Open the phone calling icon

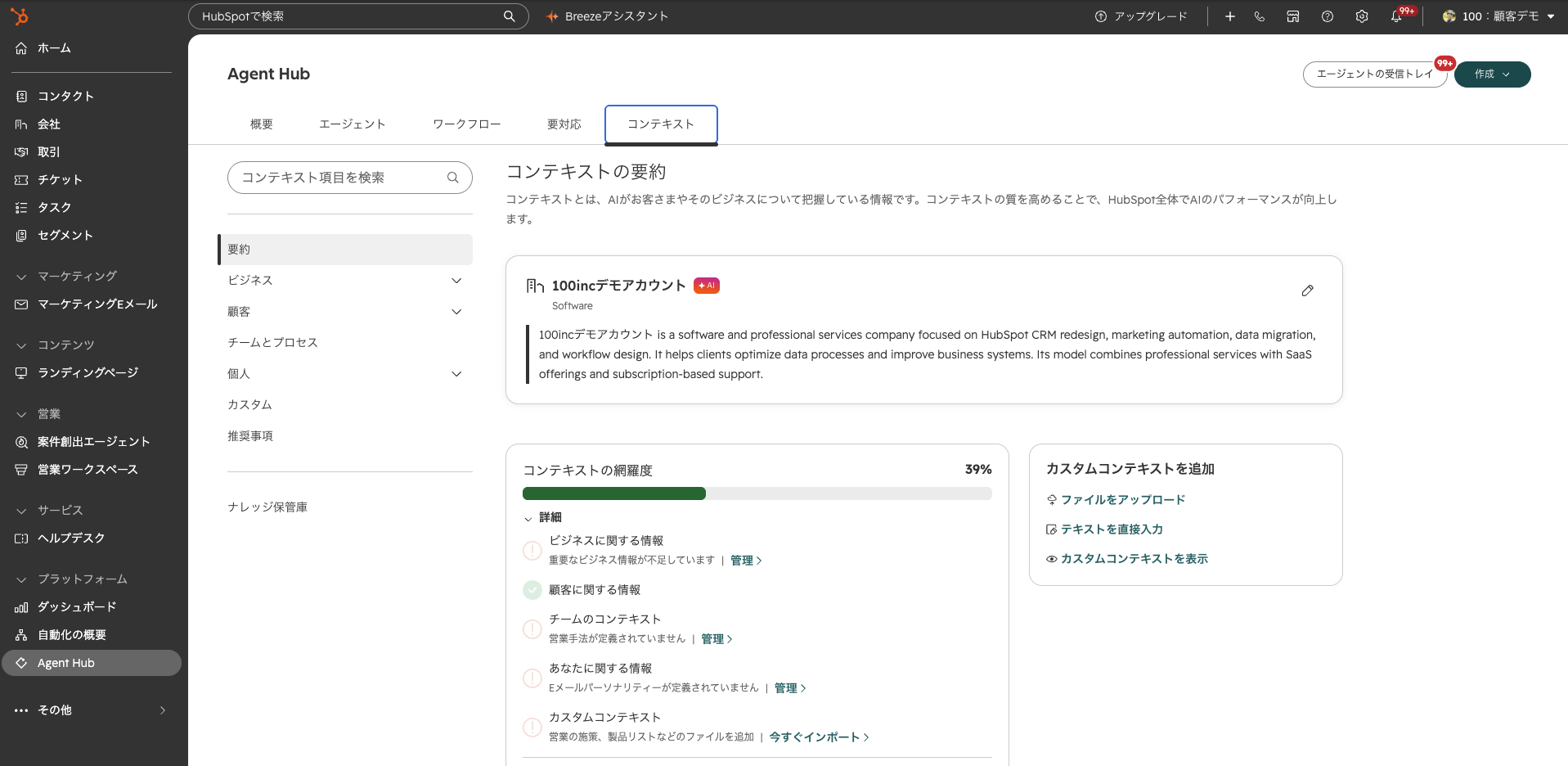click(x=1260, y=16)
